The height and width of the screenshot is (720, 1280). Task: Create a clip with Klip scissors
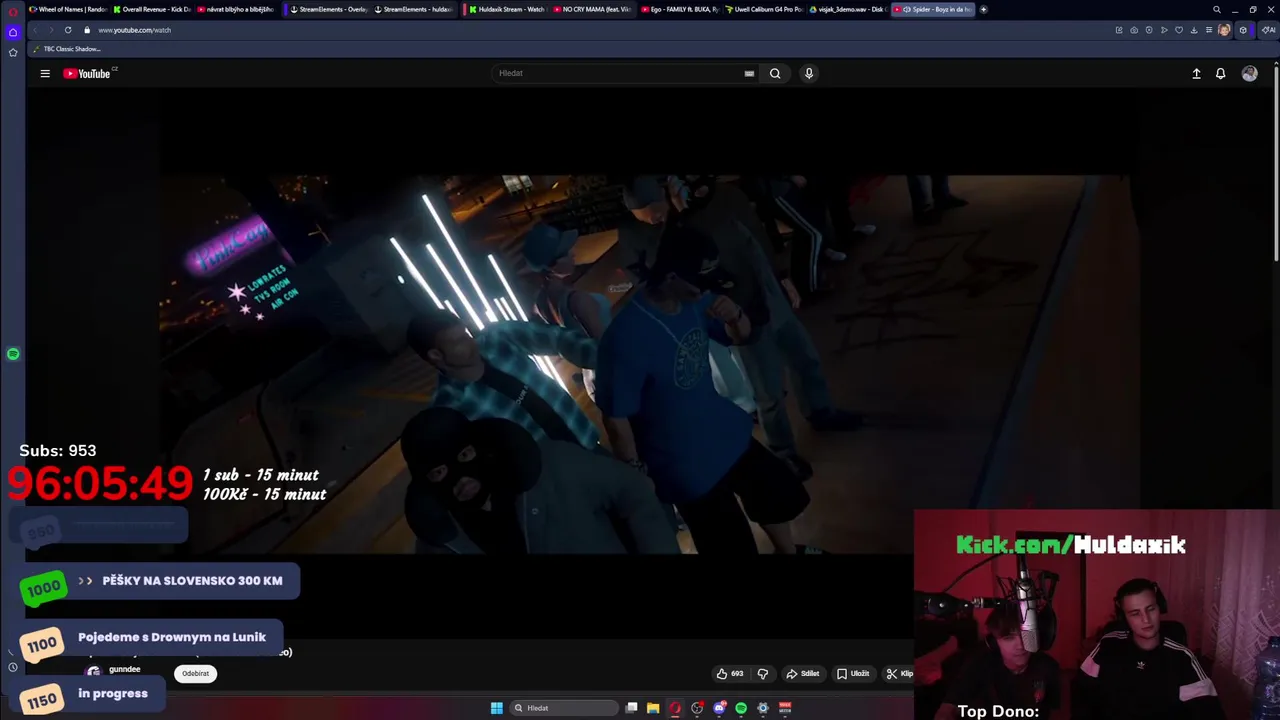pos(899,673)
